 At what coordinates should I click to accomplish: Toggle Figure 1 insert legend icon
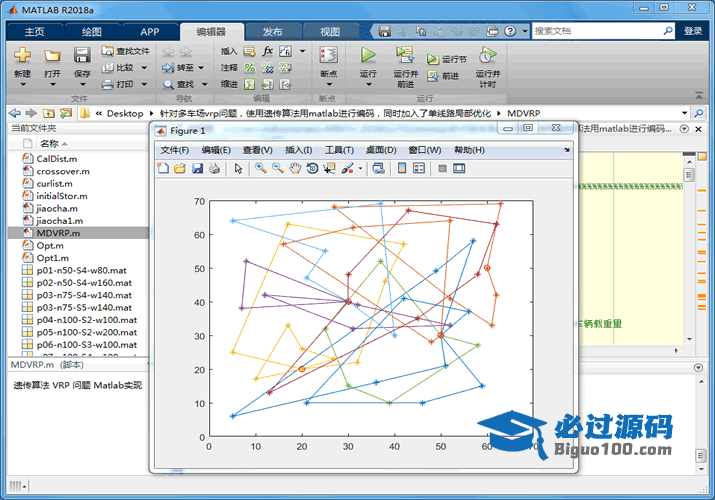[419, 169]
